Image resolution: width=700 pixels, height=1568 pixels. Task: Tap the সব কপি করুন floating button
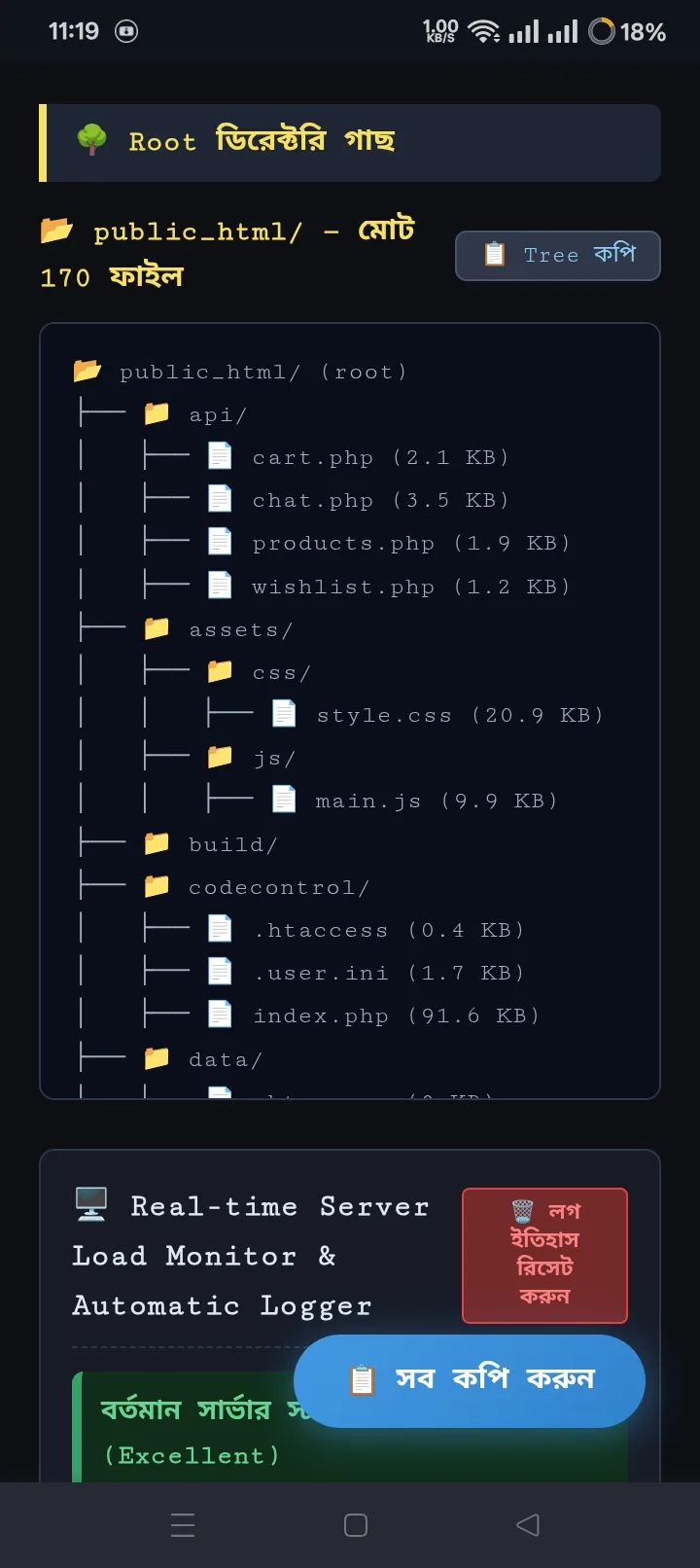pos(470,1380)
